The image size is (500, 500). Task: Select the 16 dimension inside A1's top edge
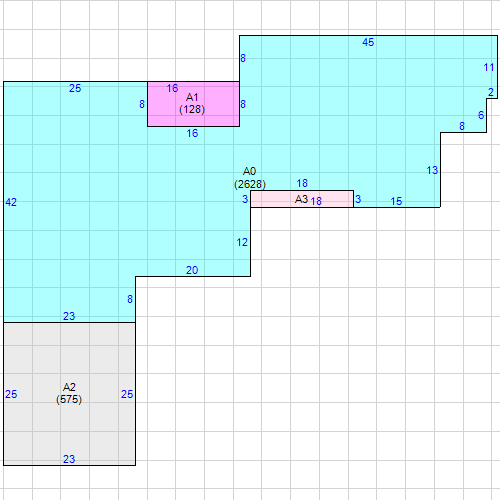click(172, 88)
